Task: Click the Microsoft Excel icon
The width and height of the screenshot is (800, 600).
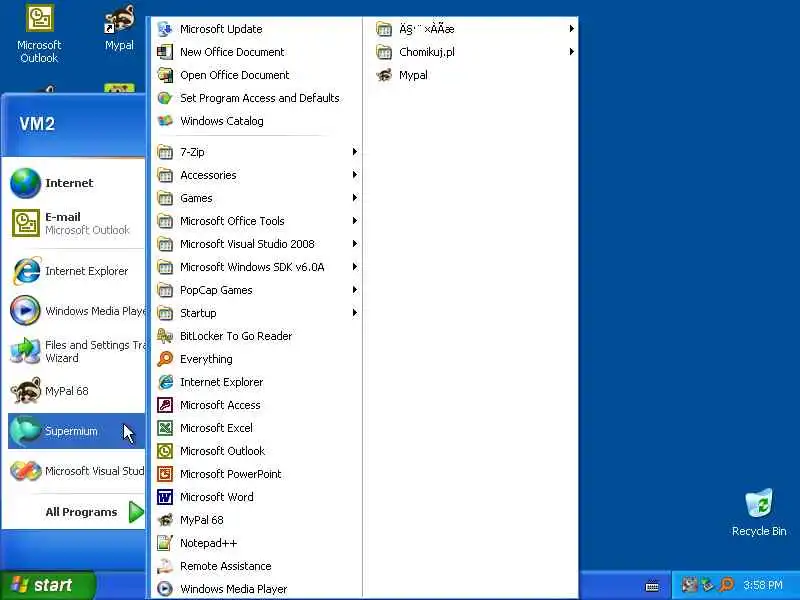Action: (x=165, y=428)
